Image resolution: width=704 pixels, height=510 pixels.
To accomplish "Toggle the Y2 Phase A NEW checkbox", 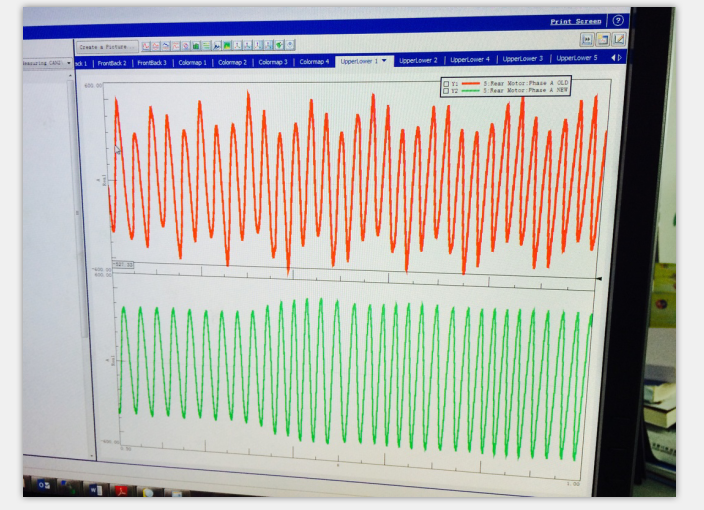I will pyautogui.click(x=446, y=91).
